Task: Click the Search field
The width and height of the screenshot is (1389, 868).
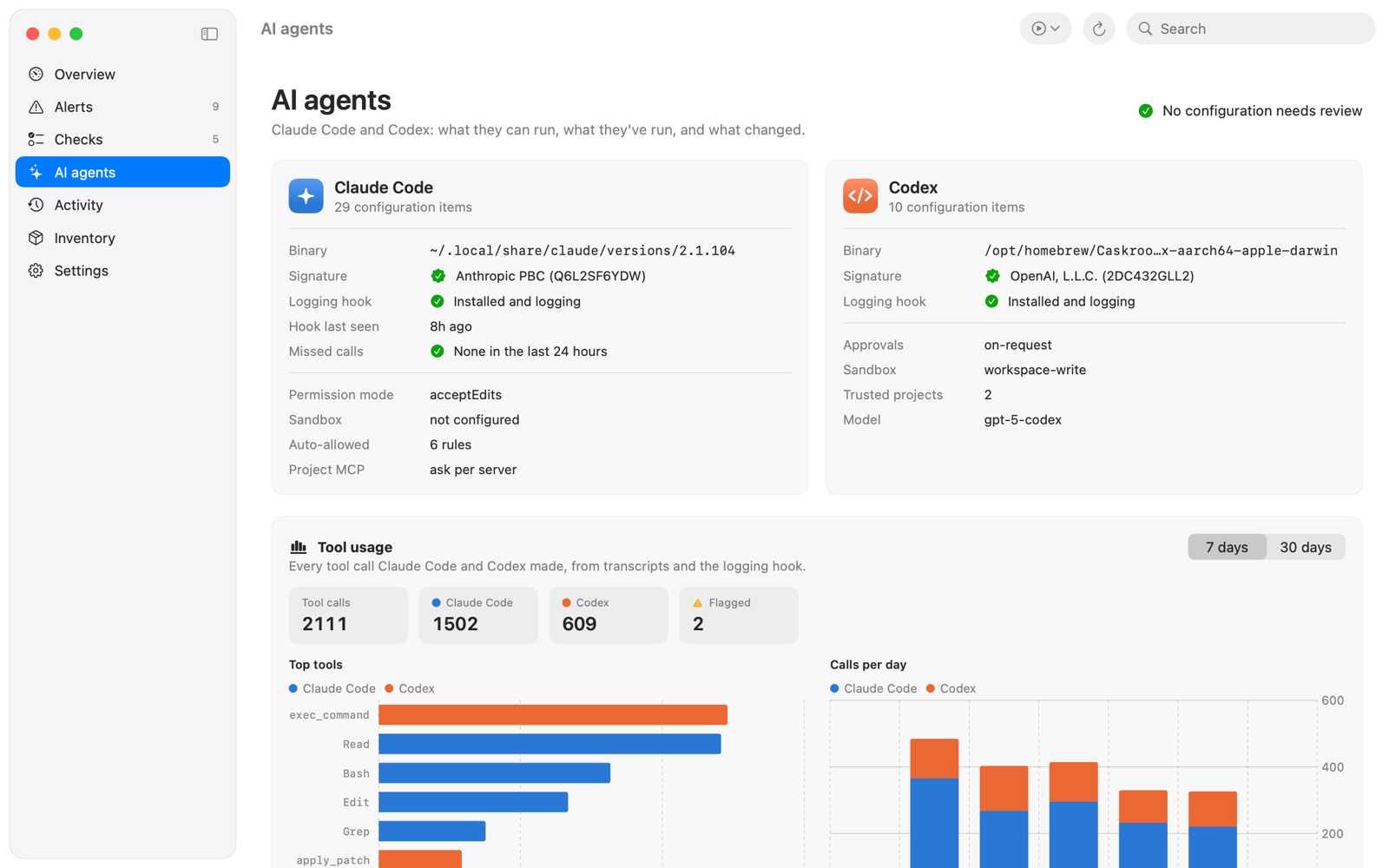Action: pos(1250,29)
